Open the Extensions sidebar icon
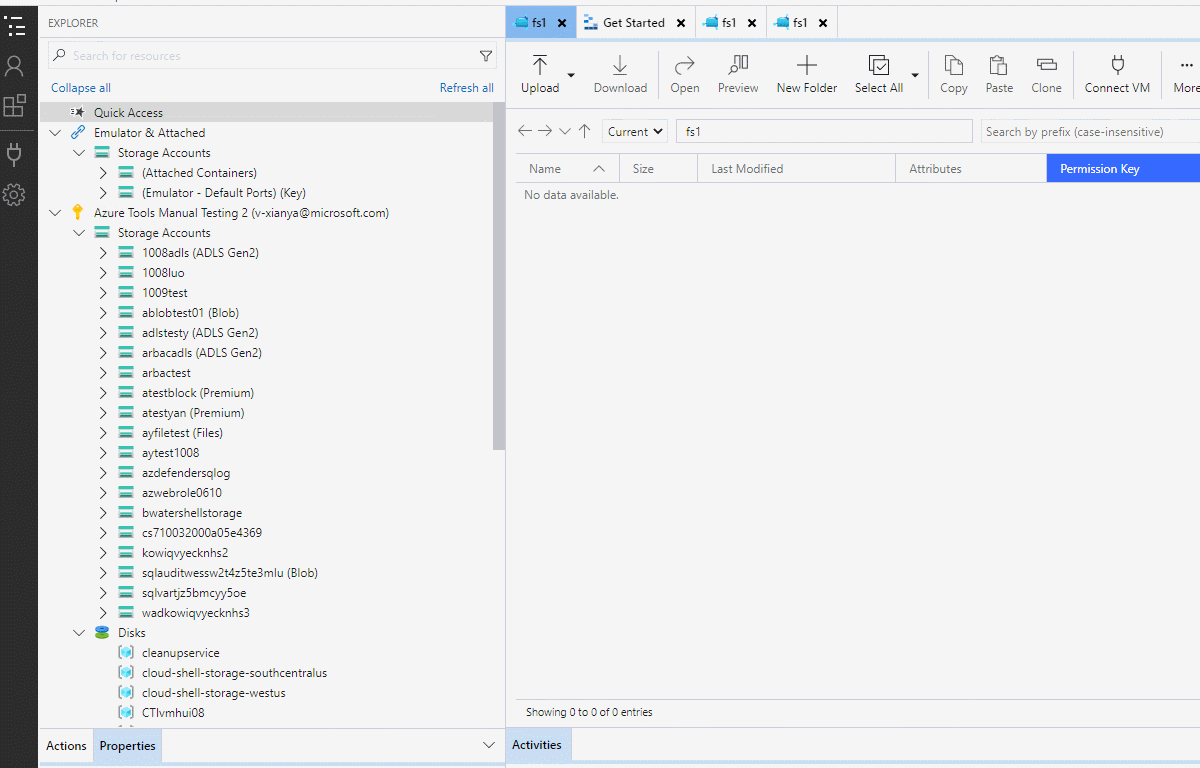 14,106
